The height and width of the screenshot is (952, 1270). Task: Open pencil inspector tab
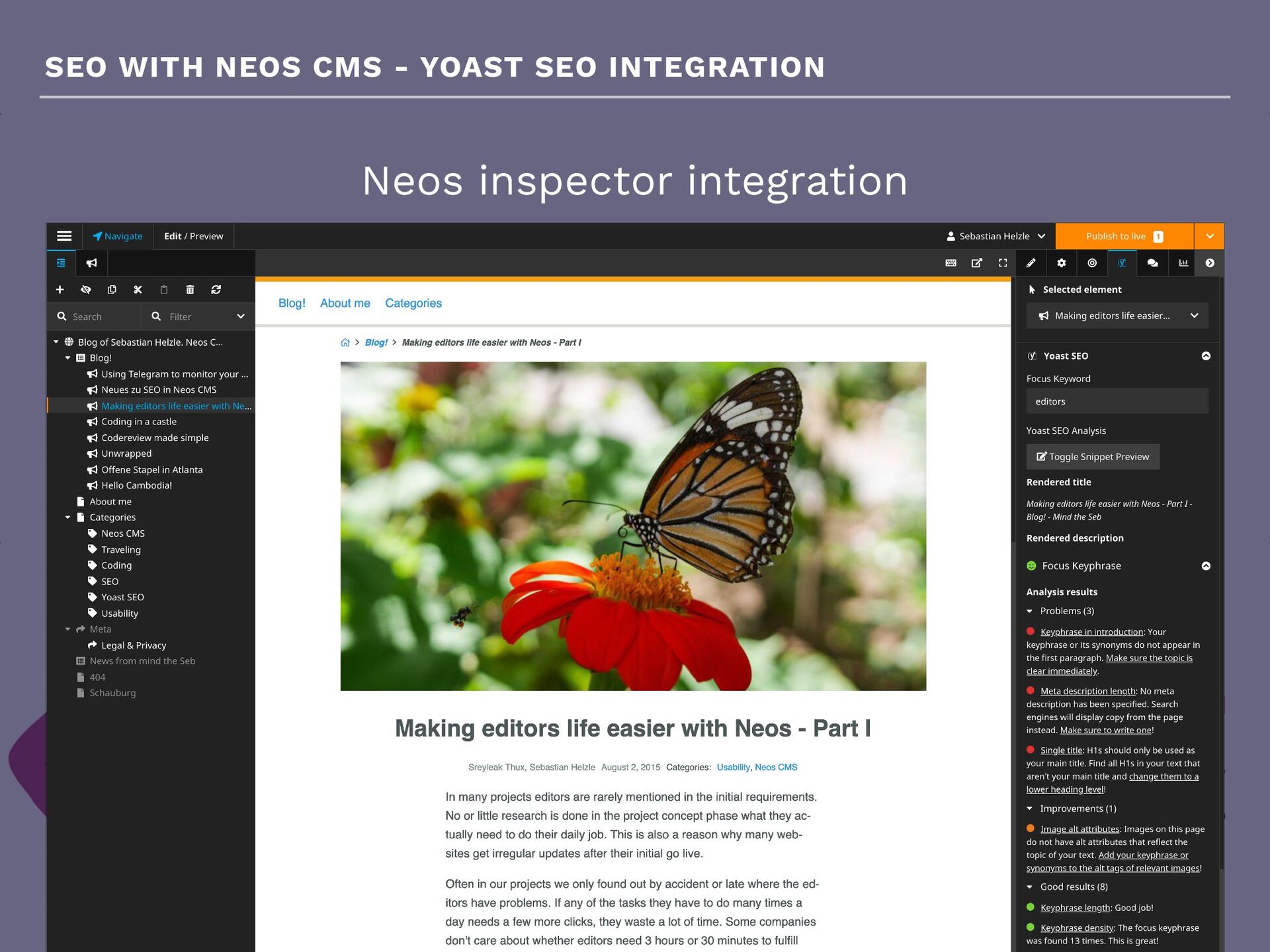pos(1031,263)
